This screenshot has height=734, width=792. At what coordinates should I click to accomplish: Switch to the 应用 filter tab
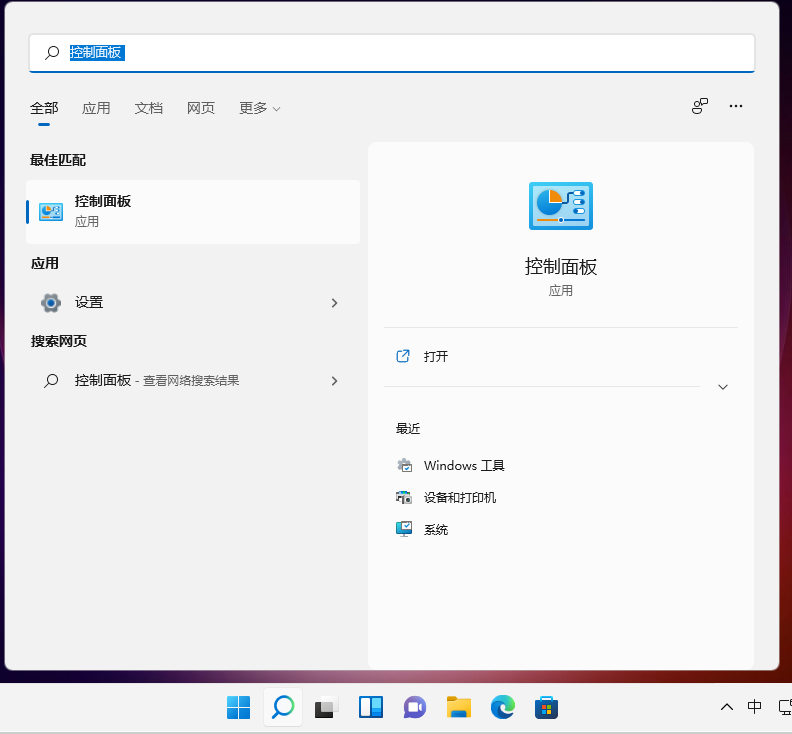[96, 108]
